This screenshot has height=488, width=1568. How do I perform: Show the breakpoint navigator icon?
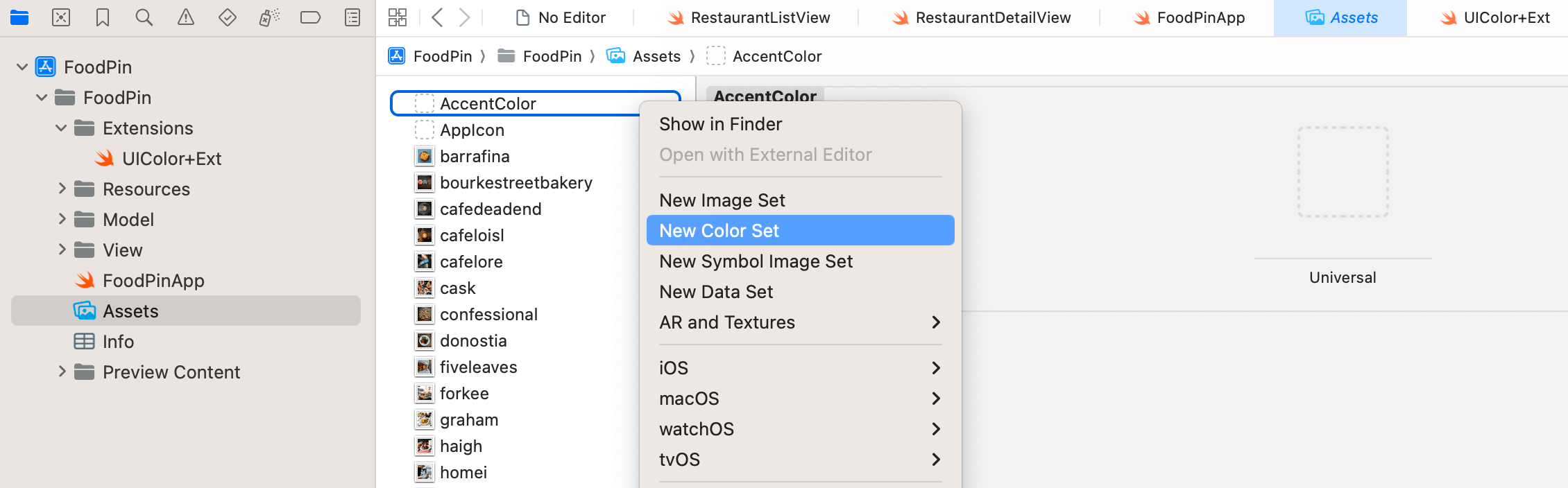click(x=310, y=17)
